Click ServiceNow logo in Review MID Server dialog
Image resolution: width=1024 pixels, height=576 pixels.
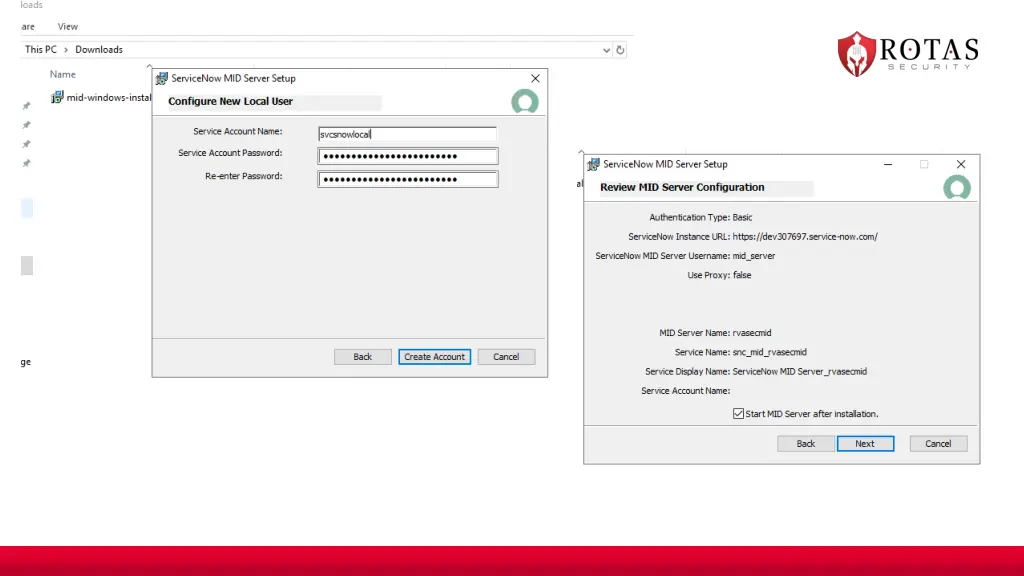coord(957,188)
